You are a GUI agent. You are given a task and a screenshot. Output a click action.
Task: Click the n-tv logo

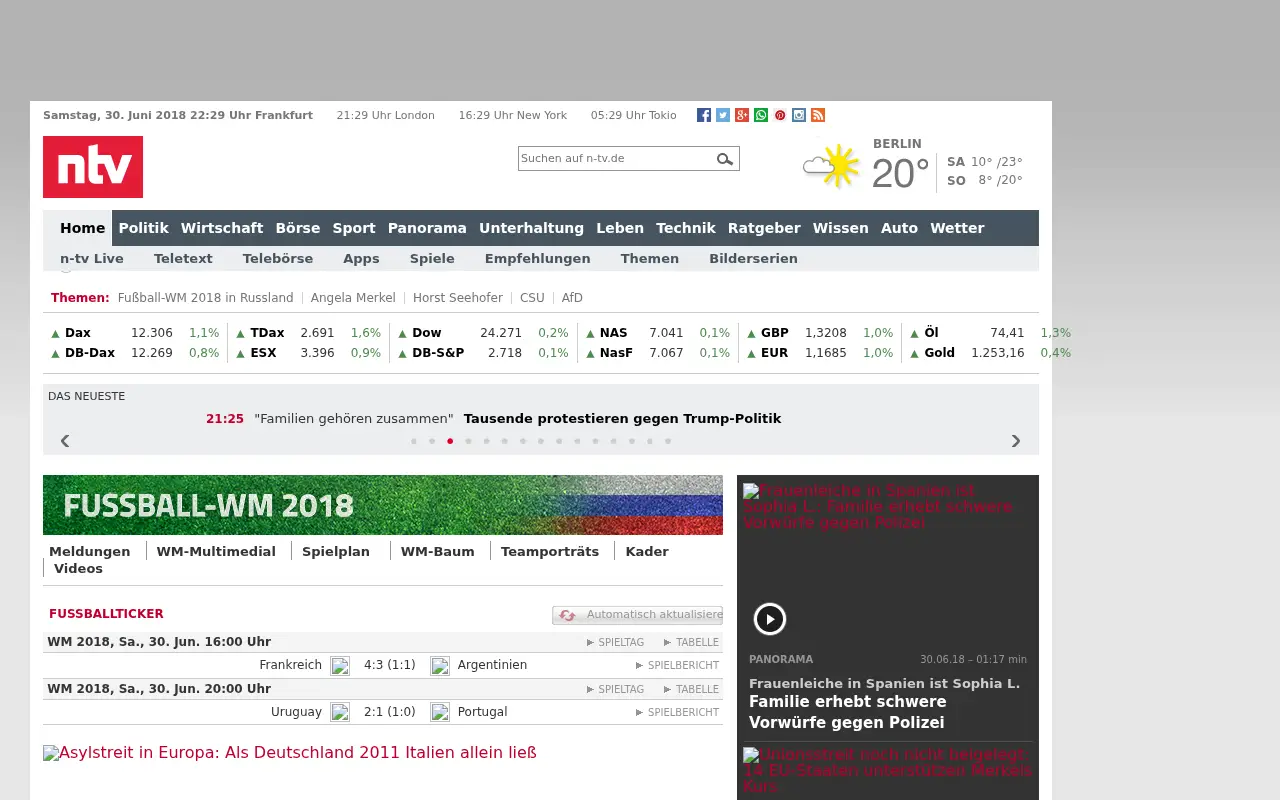click(93, 167)
